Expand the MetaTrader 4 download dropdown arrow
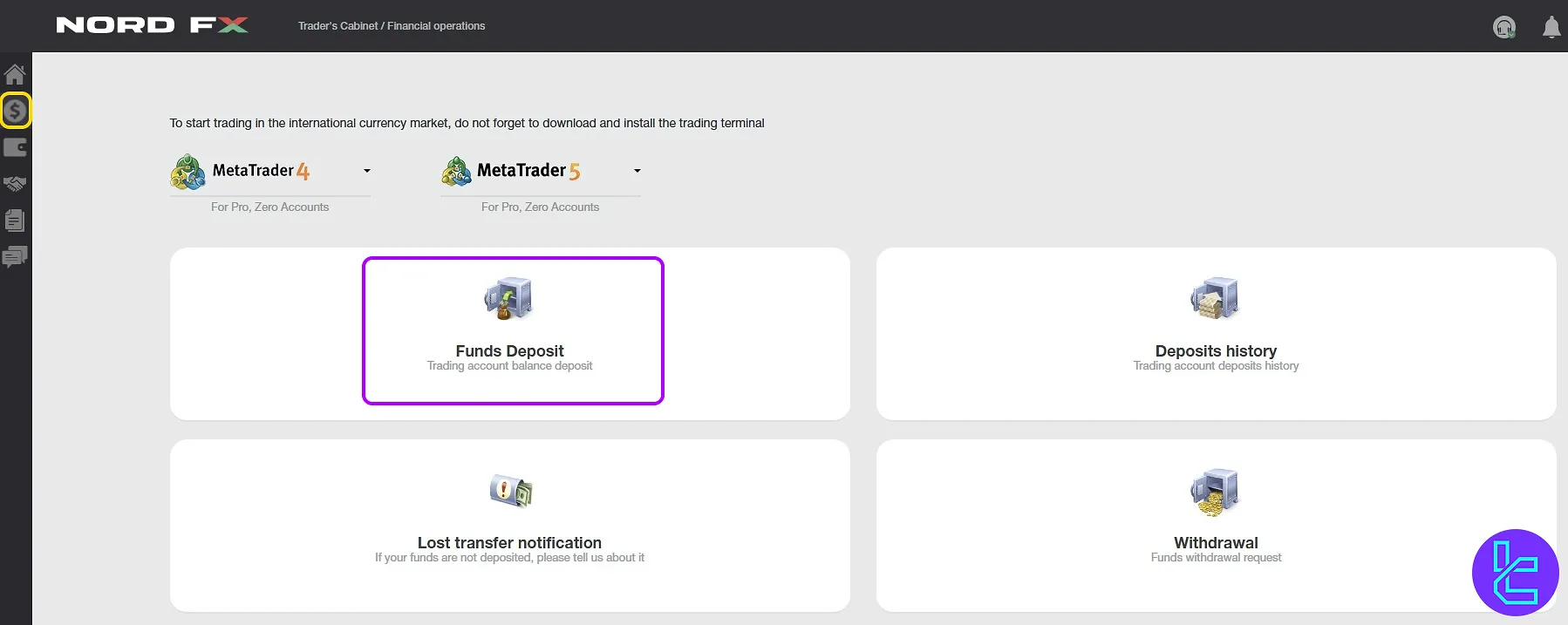1568x625 pixels. coord(367,171)
